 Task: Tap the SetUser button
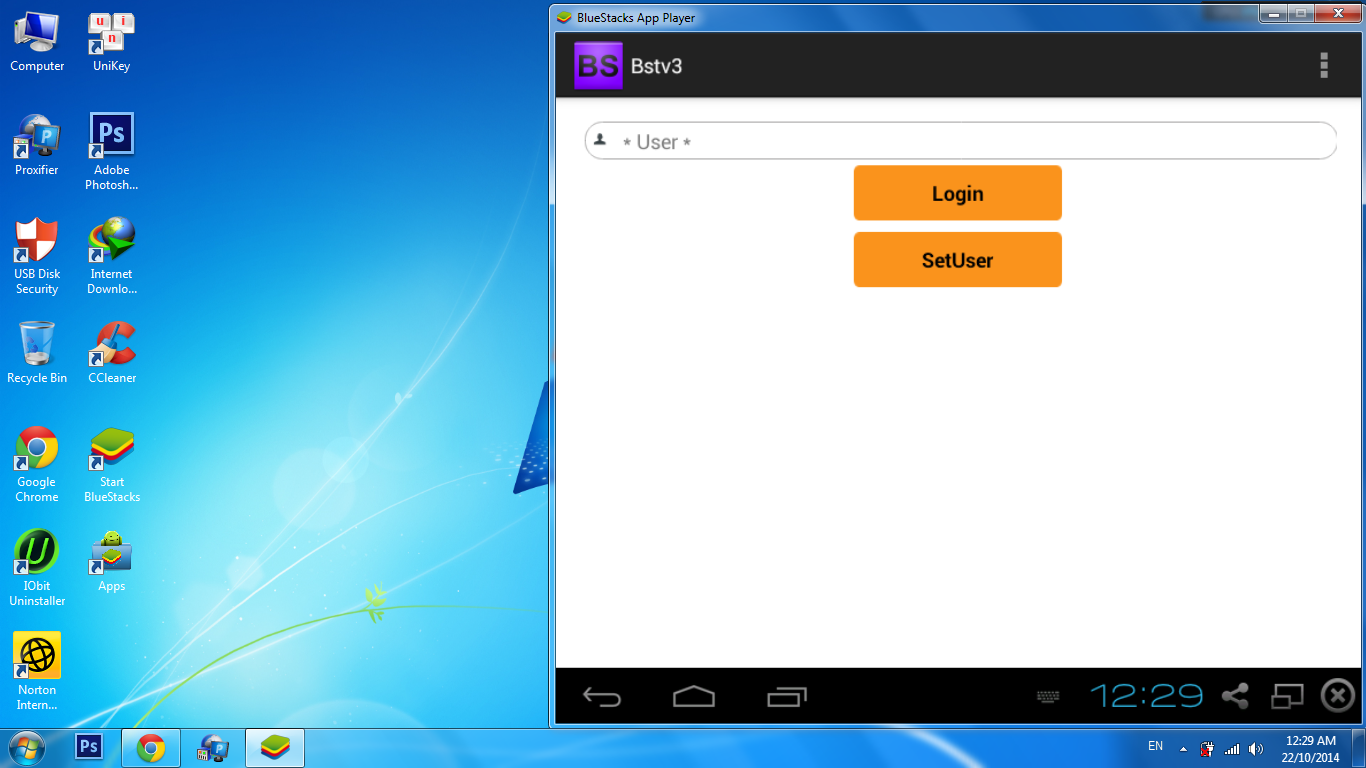point(958,260)
